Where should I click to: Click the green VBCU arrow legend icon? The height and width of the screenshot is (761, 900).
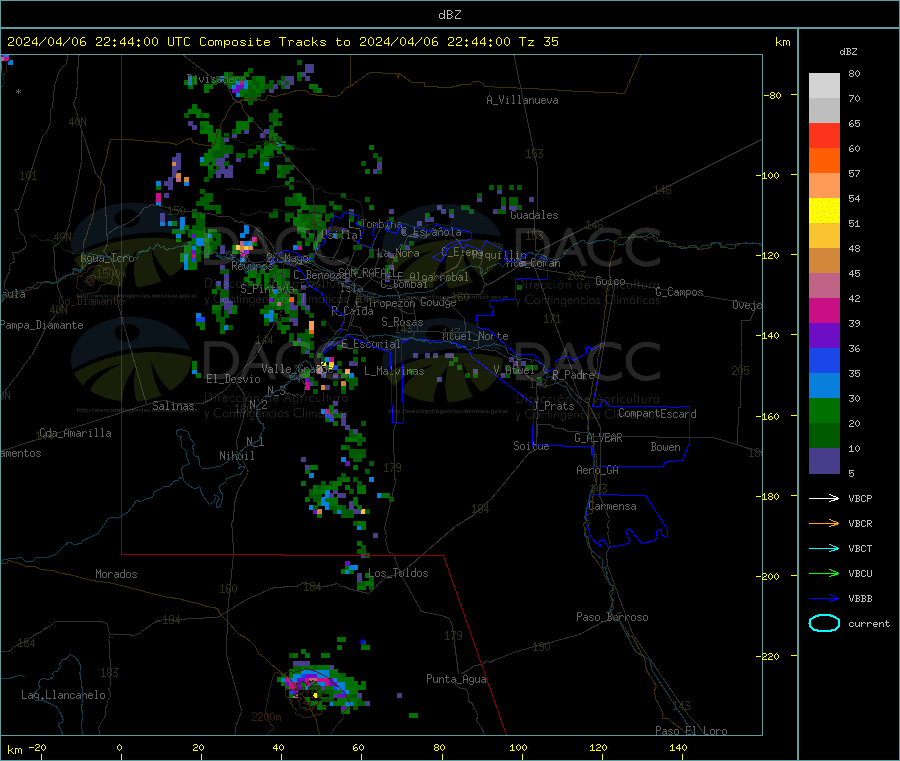[x=824, y=573]
